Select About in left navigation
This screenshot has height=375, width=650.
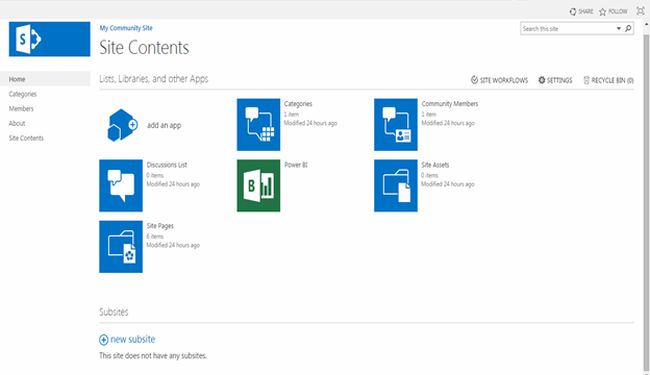click(x=17, y=123)
